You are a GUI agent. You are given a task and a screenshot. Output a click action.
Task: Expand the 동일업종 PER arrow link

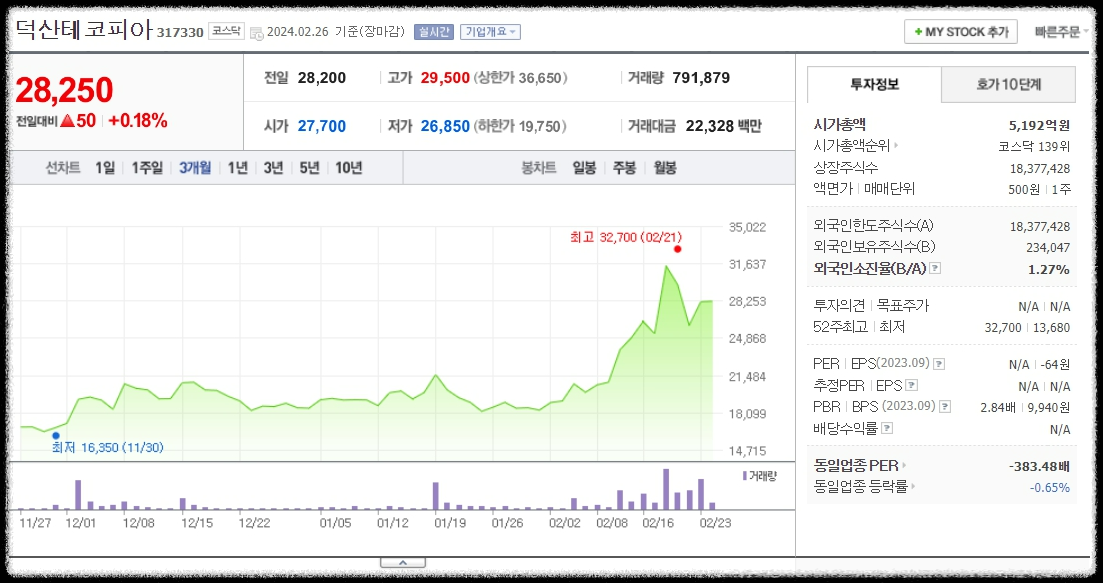click(904, 466)
